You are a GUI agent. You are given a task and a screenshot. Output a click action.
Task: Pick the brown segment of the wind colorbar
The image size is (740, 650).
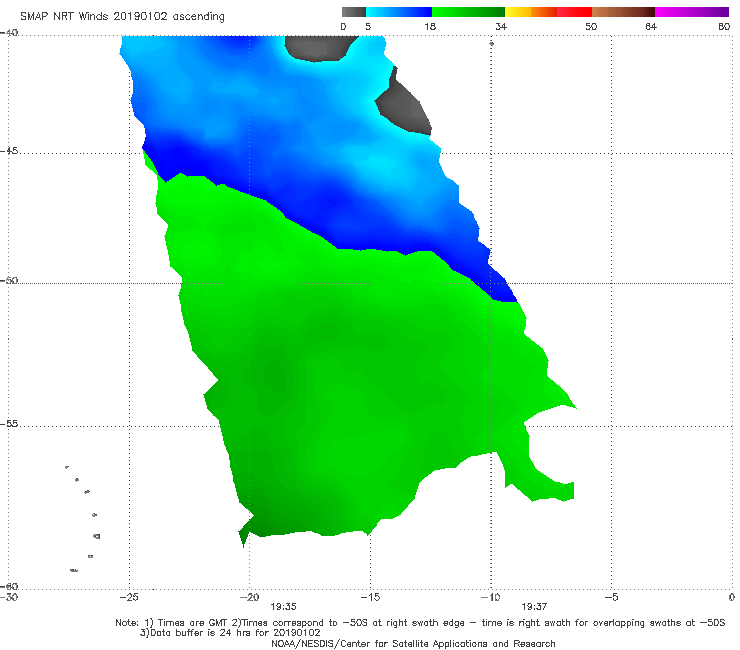click(x=623, y=12)
